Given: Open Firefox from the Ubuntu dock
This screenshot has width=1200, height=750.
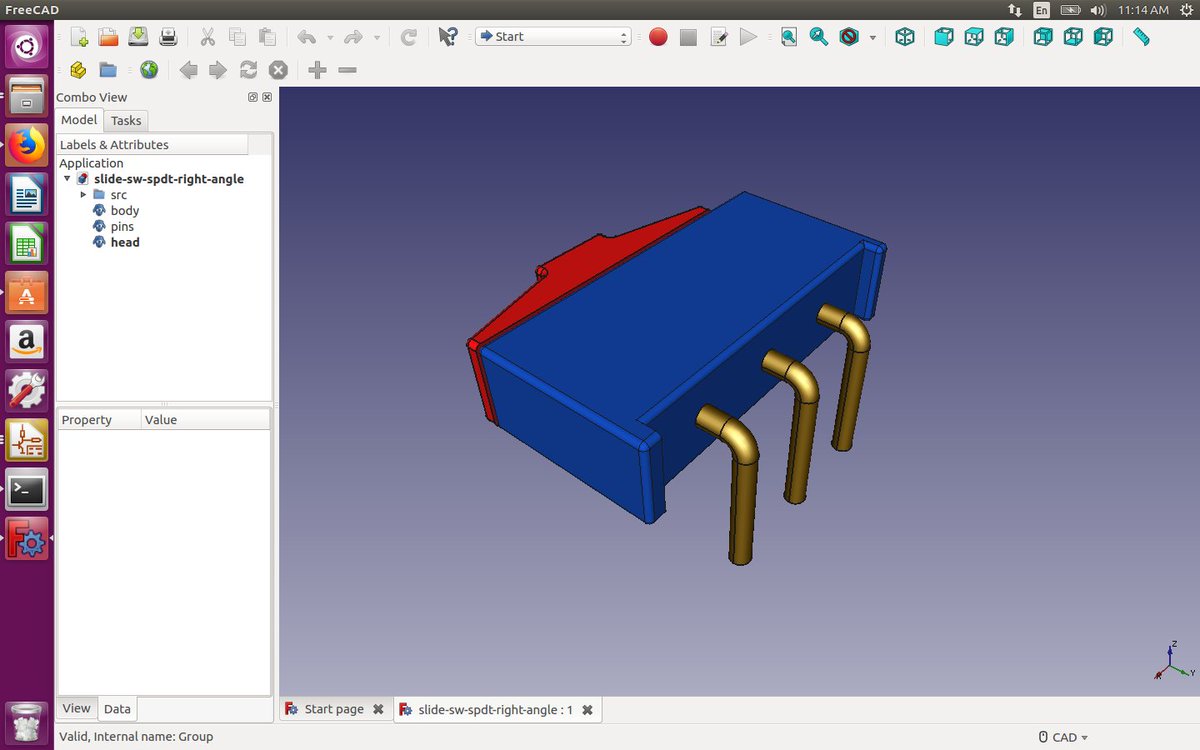Looking at the screenshot, I should tap(27, 146).
